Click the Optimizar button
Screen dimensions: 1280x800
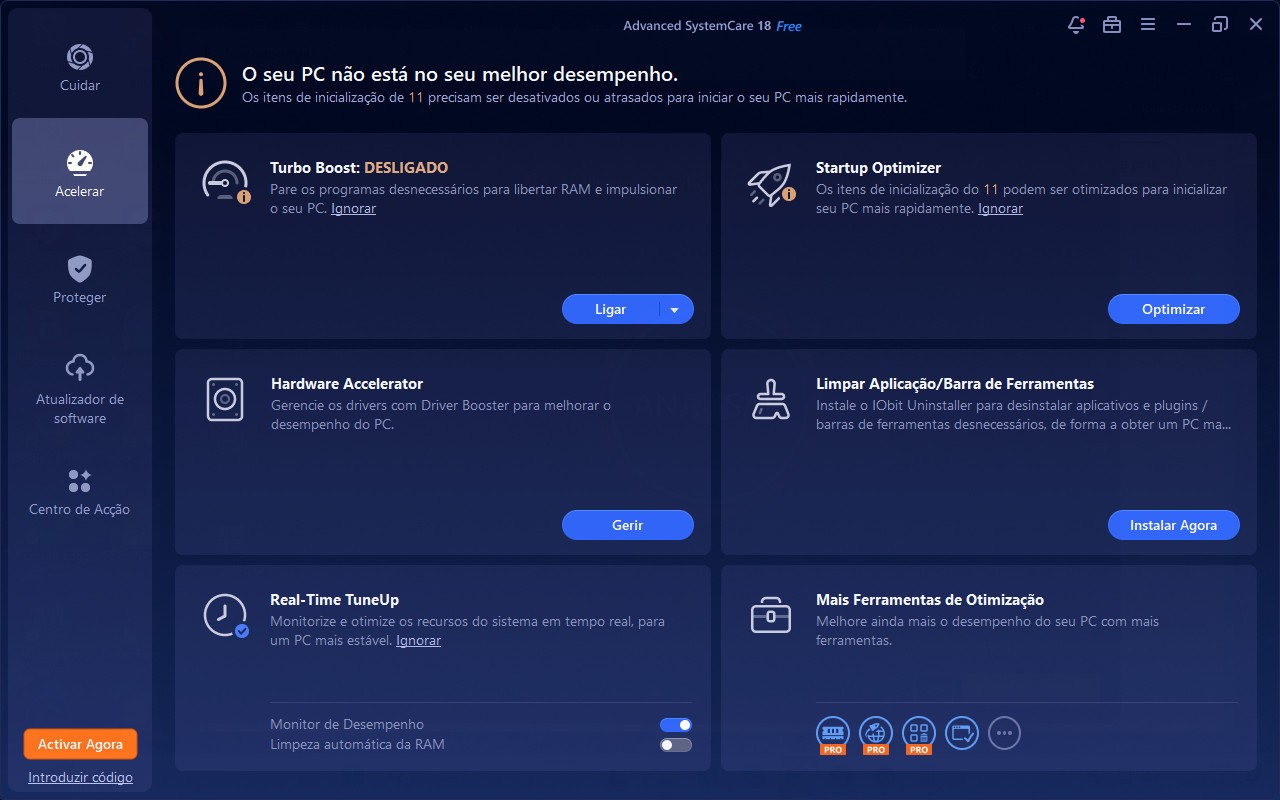click(x=1174, y=309)
